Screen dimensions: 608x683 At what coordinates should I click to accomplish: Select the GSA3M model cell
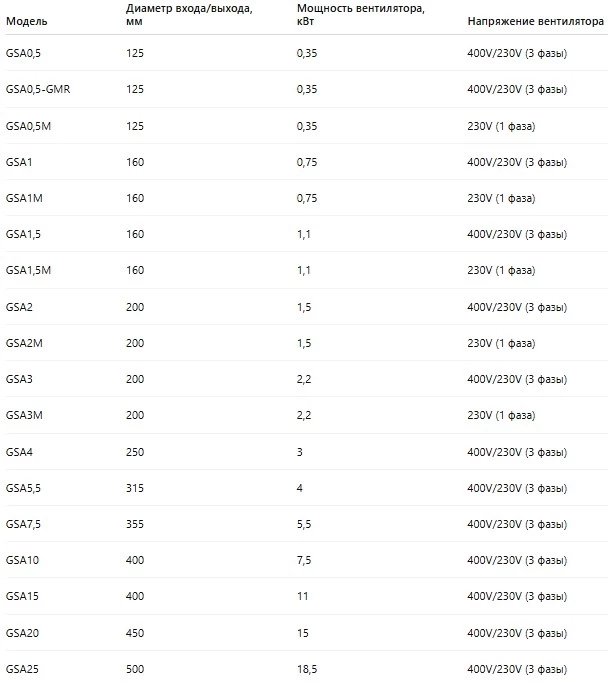(x=24, y=415)
